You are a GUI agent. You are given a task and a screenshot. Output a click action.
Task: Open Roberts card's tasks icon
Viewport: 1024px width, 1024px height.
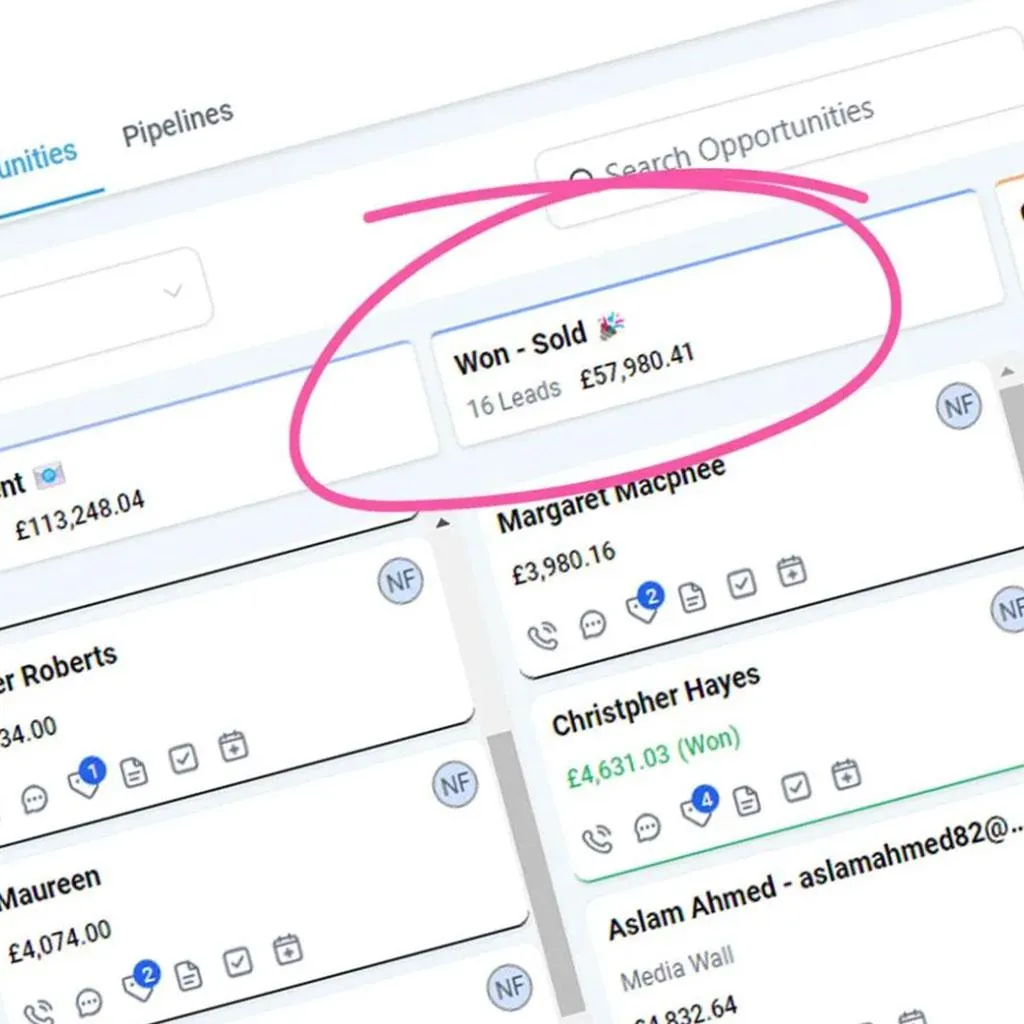click(184, 759)
